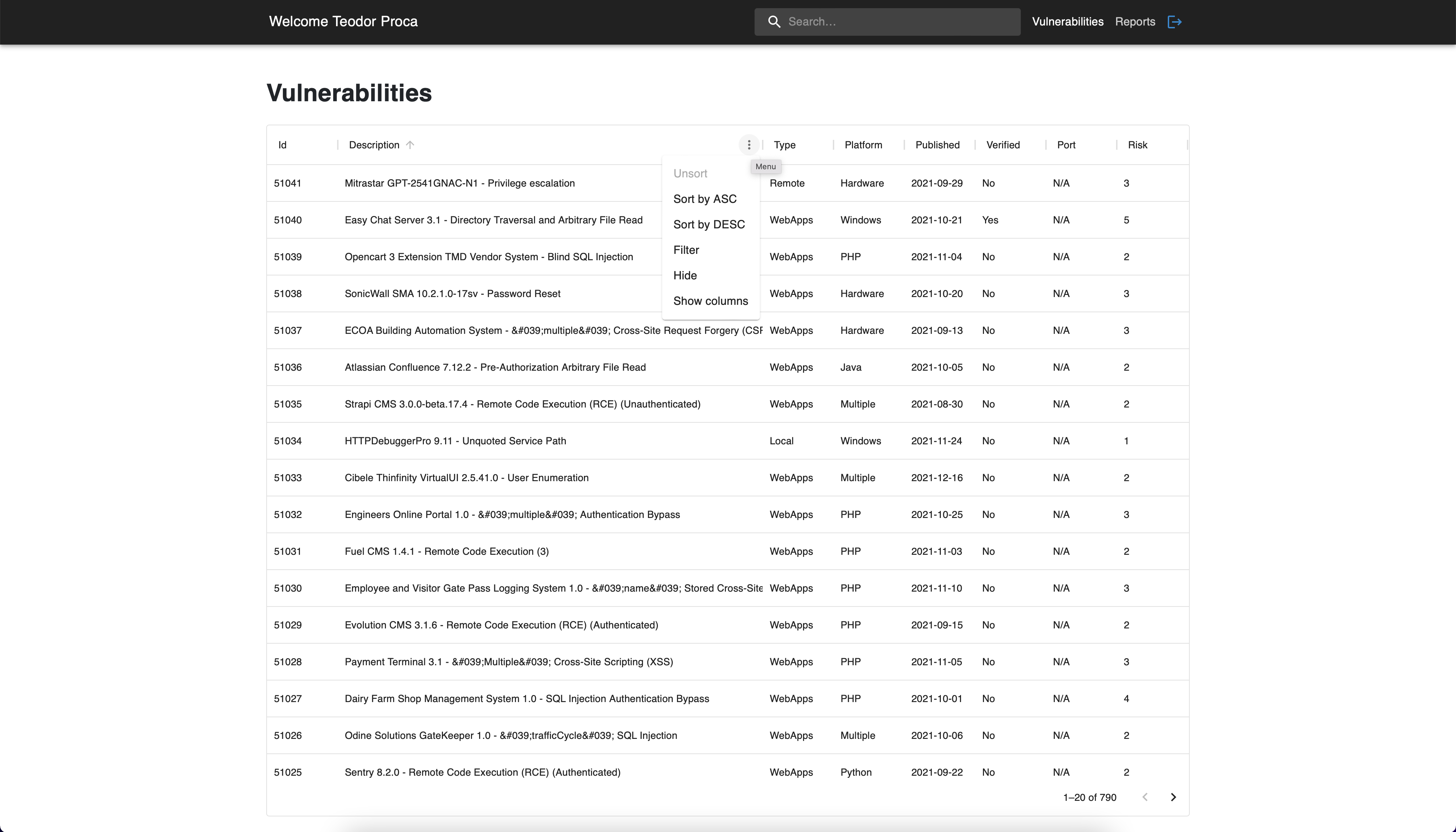Hide the Description column via menu
The image size is (1456, 832).
711,275
